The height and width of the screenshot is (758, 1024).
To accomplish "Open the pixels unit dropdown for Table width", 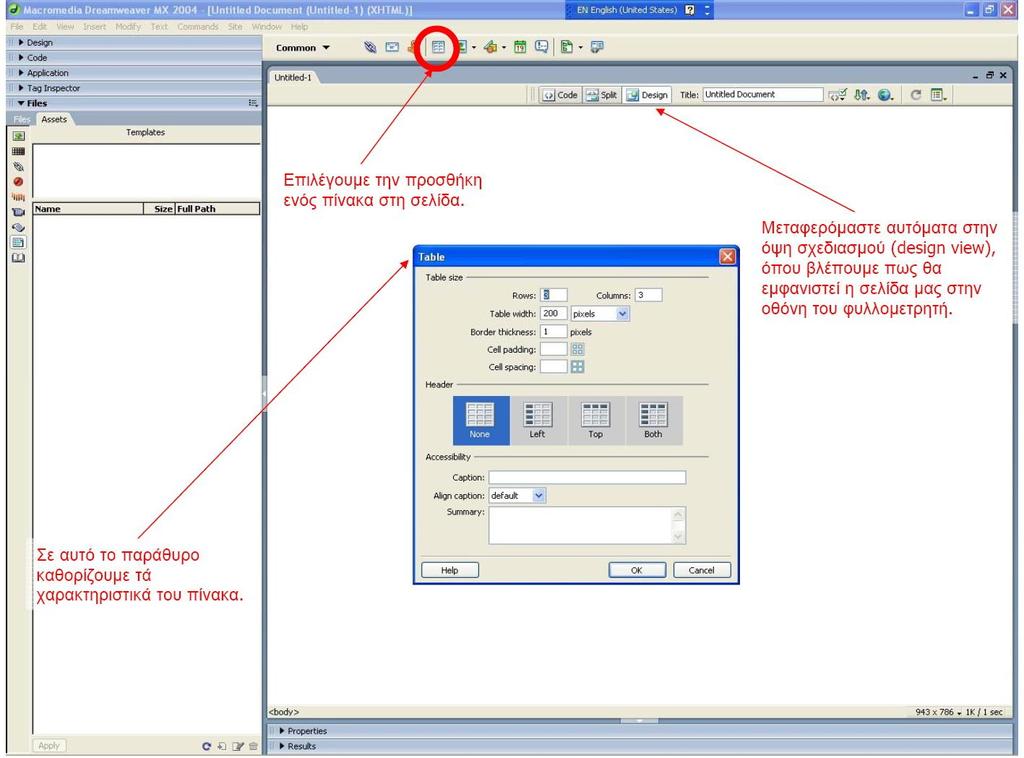I will [x=622, y=314].
